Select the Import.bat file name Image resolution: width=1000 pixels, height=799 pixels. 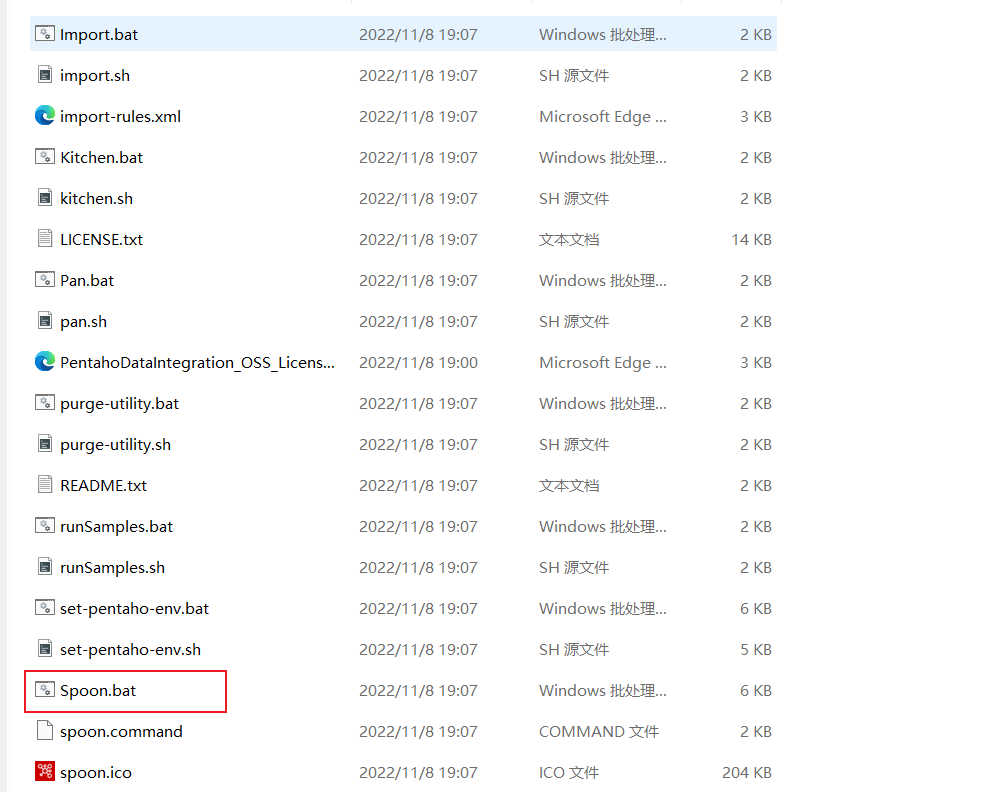[99, 34]
